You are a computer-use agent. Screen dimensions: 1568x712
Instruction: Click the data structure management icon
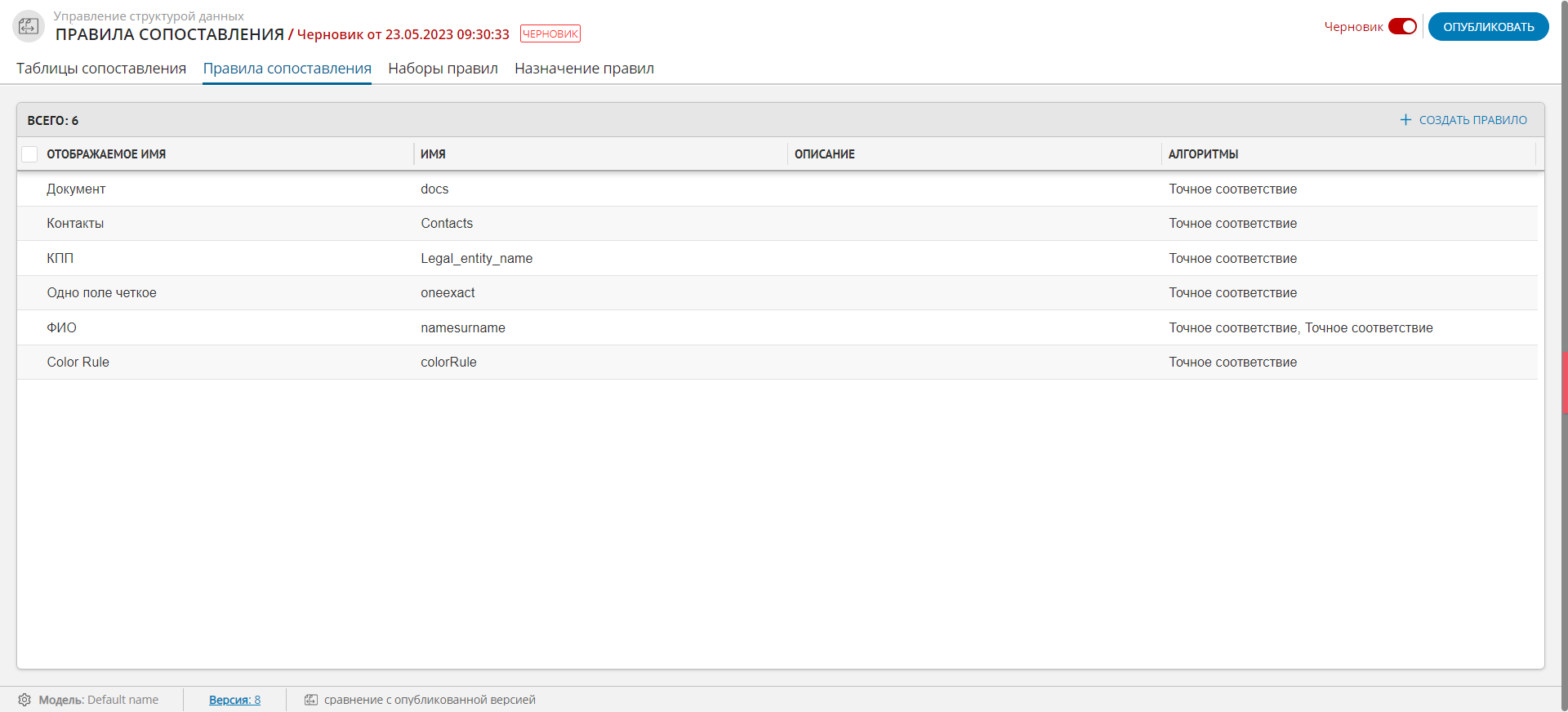coord(29,26)
